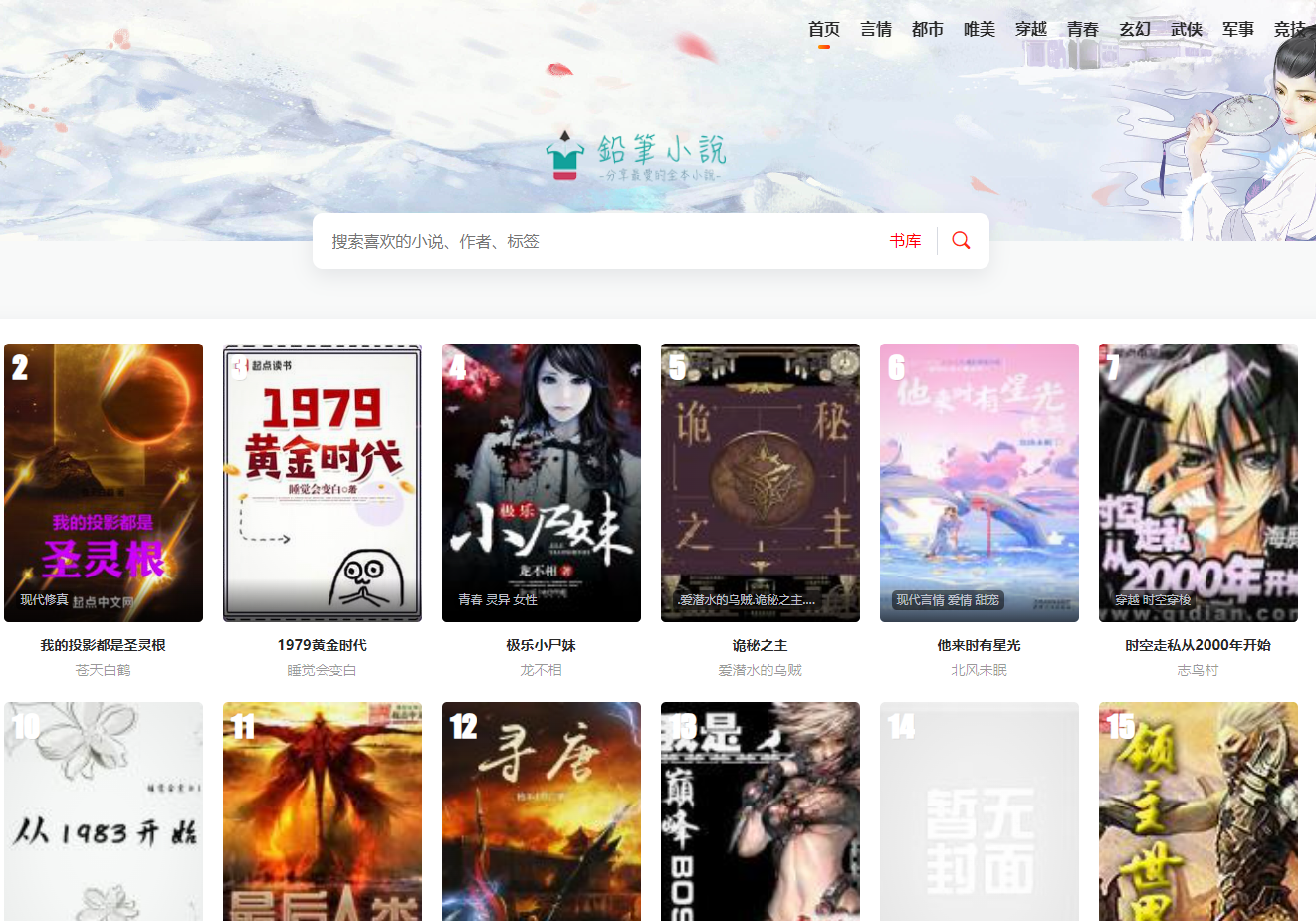Open the 穿越 category tab
Viewport: 1316px width, 921px height.
(x=1031, y=30)
